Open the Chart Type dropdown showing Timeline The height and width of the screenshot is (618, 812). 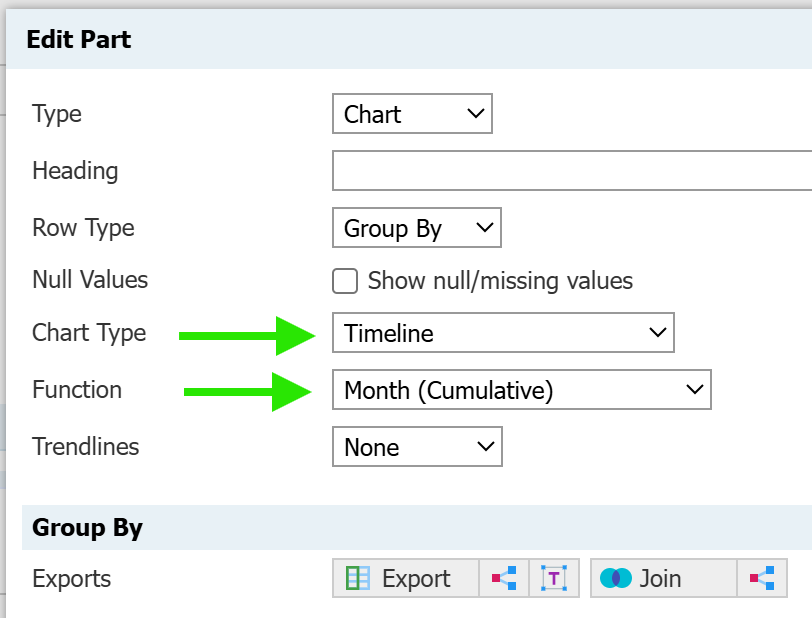[x=503, y=333]
